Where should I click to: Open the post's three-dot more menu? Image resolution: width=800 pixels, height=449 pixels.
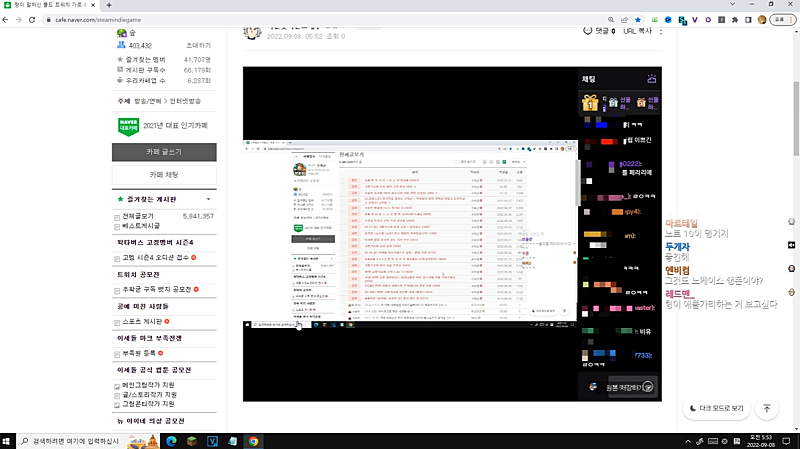click(661, 32)
